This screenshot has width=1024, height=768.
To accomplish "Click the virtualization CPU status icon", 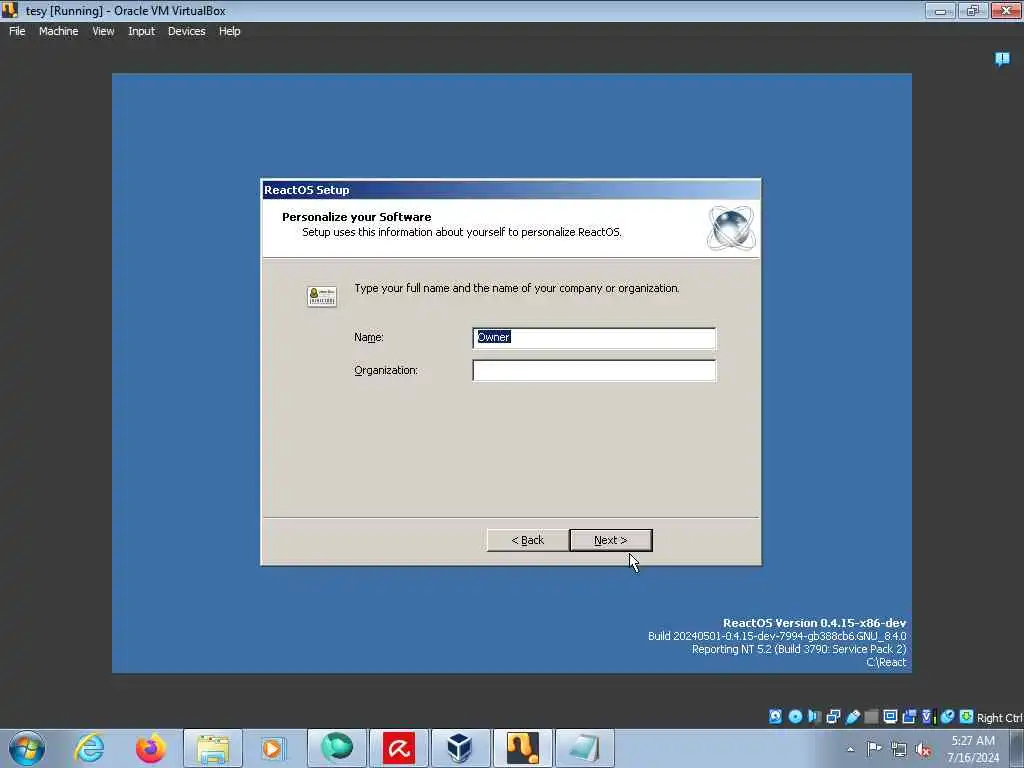I will point(928,716).
